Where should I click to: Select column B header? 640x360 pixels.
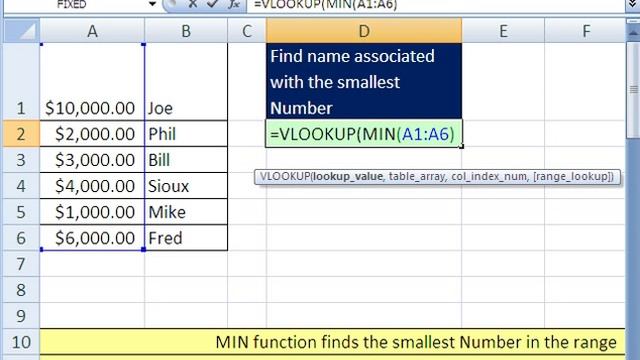[186, 31]
